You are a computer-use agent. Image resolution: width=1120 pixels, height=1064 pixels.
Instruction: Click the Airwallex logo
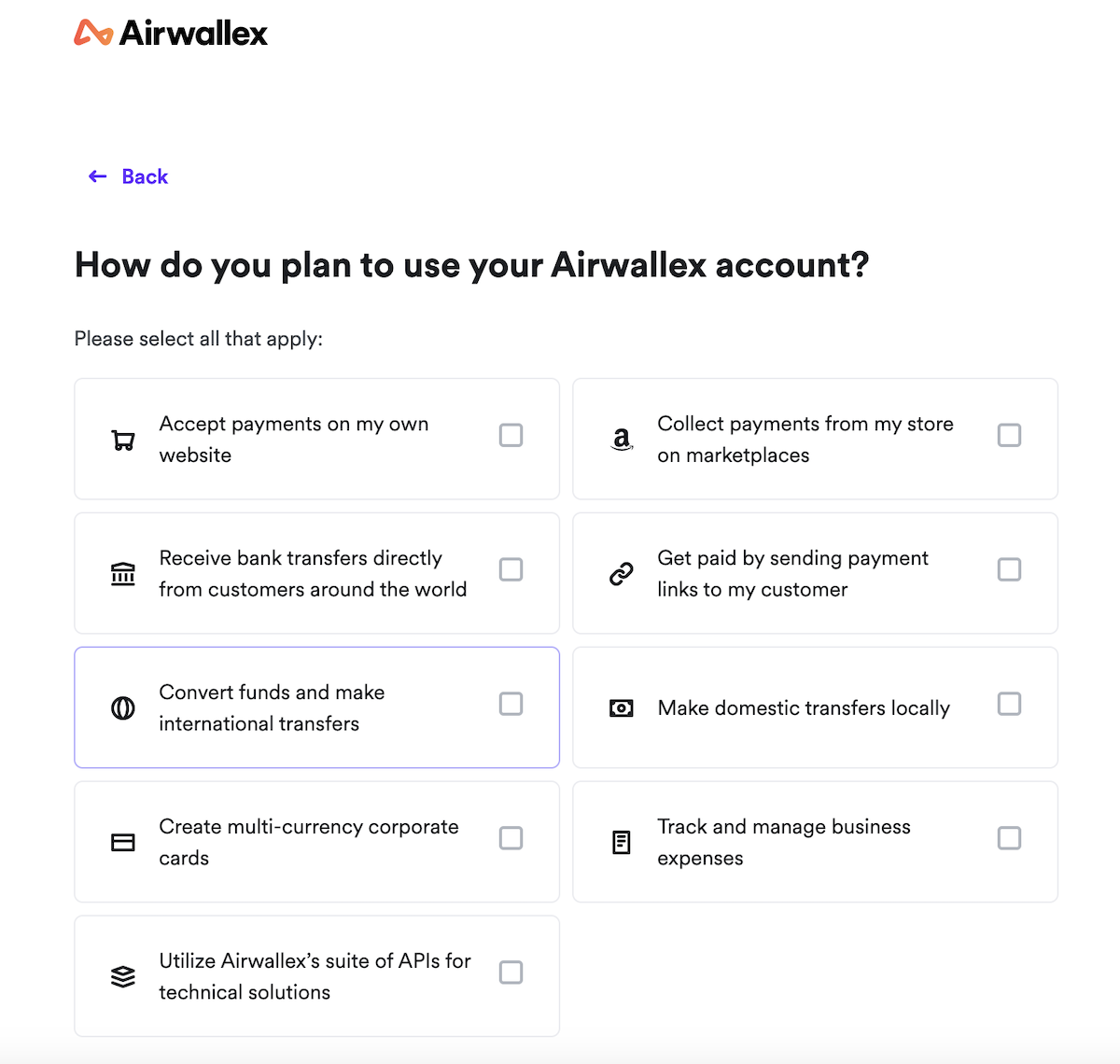tap(171, 33)
